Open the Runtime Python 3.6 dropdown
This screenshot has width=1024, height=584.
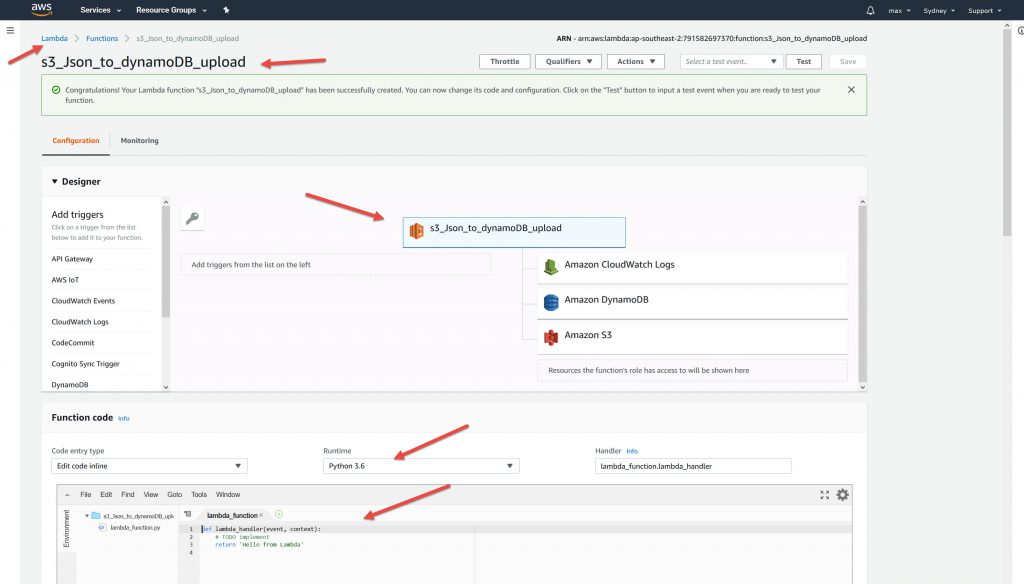420,466
